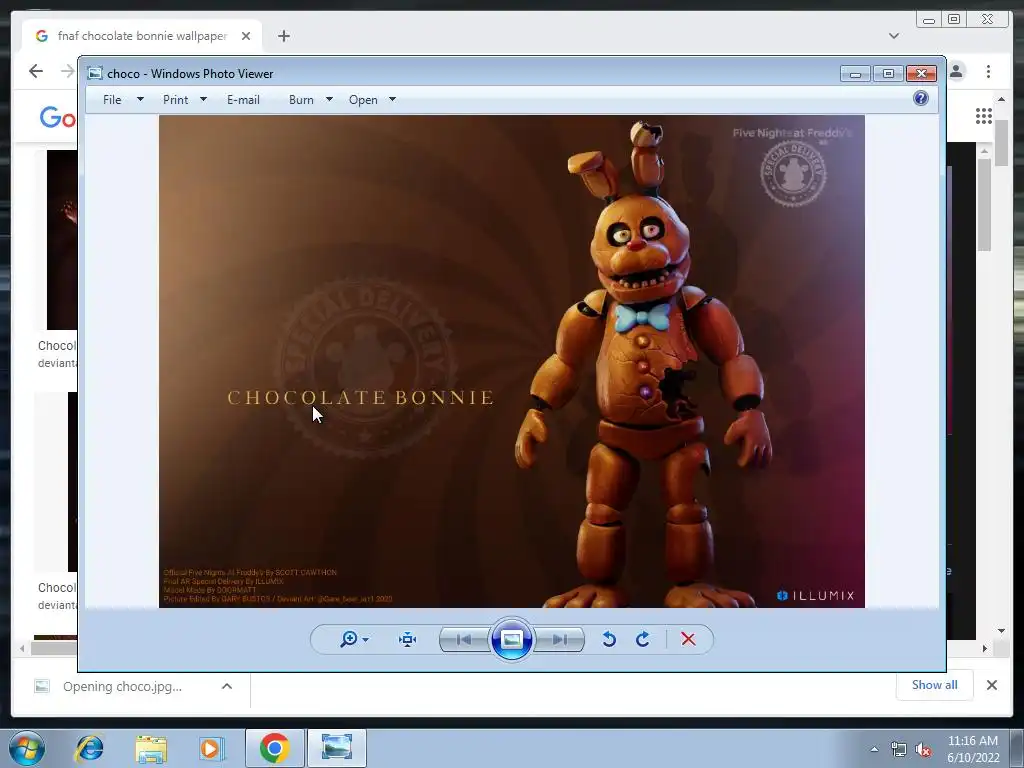The image size is (1024, 768).
Task: Expand the zoom dropdown arrow
Action: tap(366, 639)
